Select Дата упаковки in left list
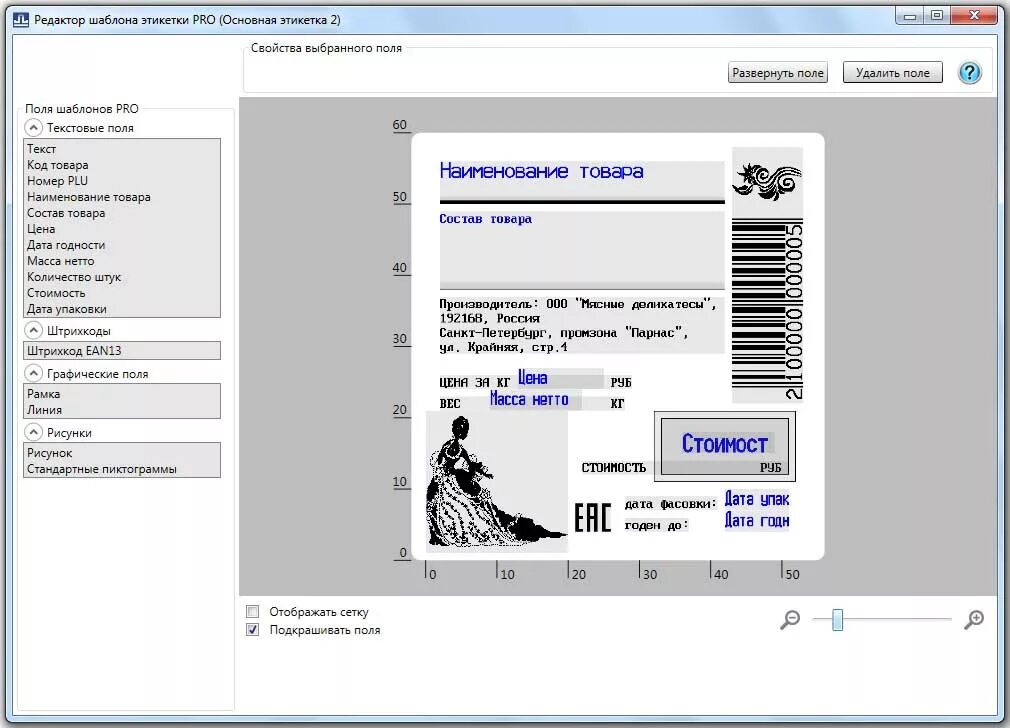The image size is (1010, 728). [122, 309]
